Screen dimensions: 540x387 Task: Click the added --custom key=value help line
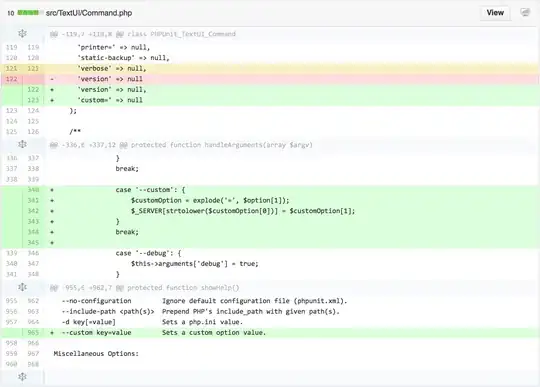point(270,333)
